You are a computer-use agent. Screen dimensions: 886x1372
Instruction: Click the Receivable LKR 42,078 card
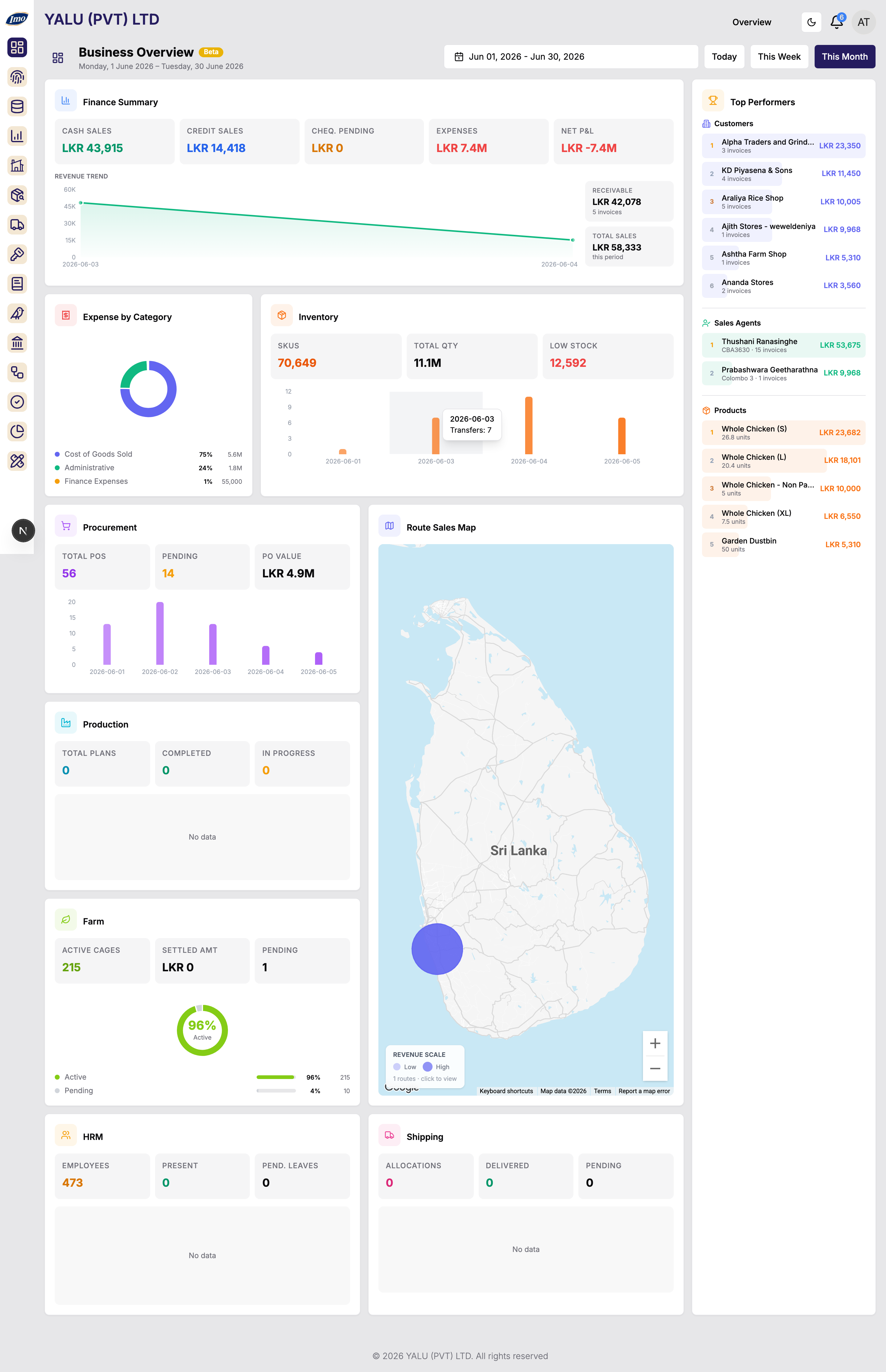pyautogui.click(x=629, y=201)
